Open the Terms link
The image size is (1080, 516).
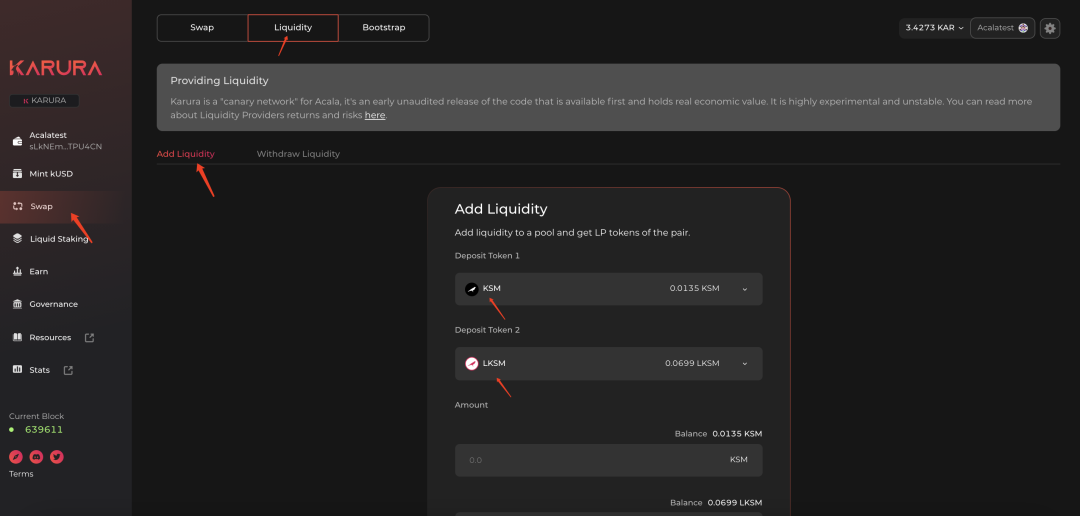(x=21, y=474)
